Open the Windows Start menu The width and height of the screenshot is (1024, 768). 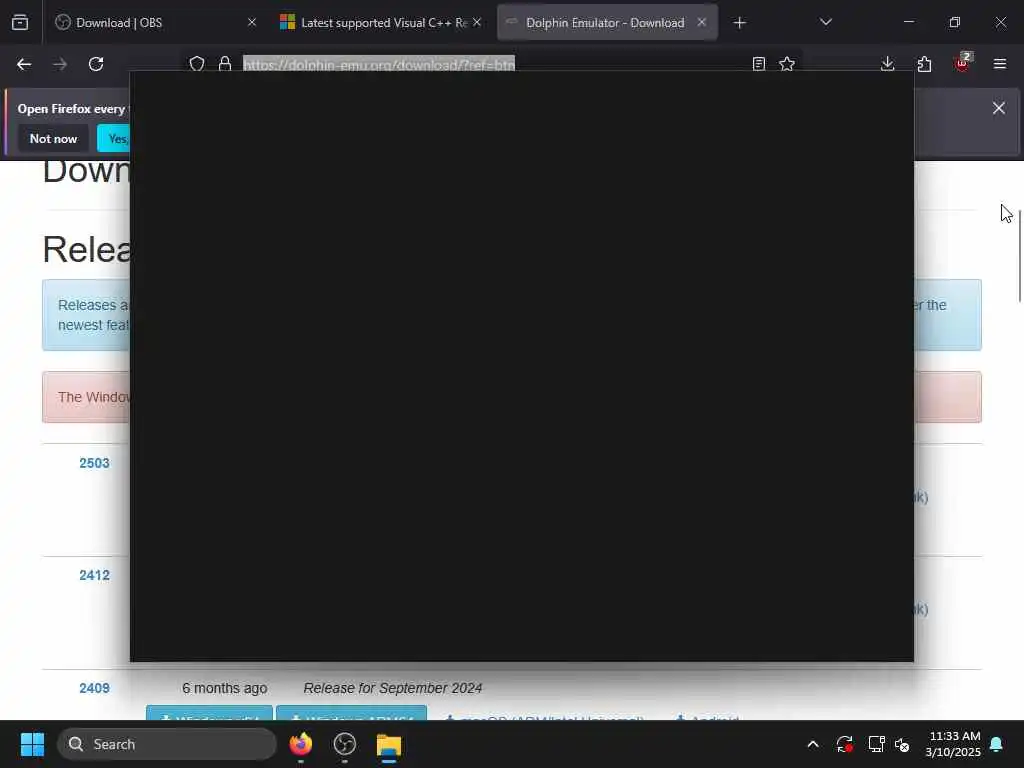[32, 744]
